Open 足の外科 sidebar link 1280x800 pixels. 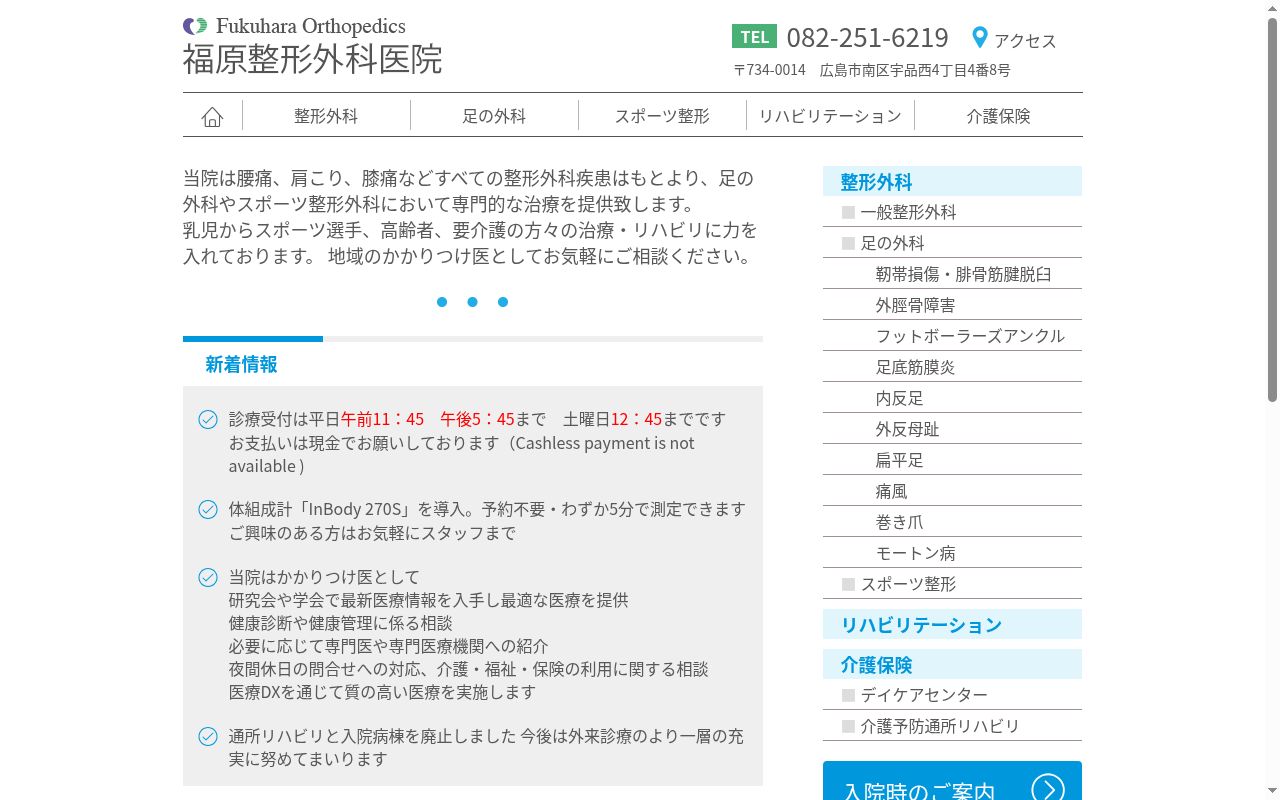pos(952,243)
